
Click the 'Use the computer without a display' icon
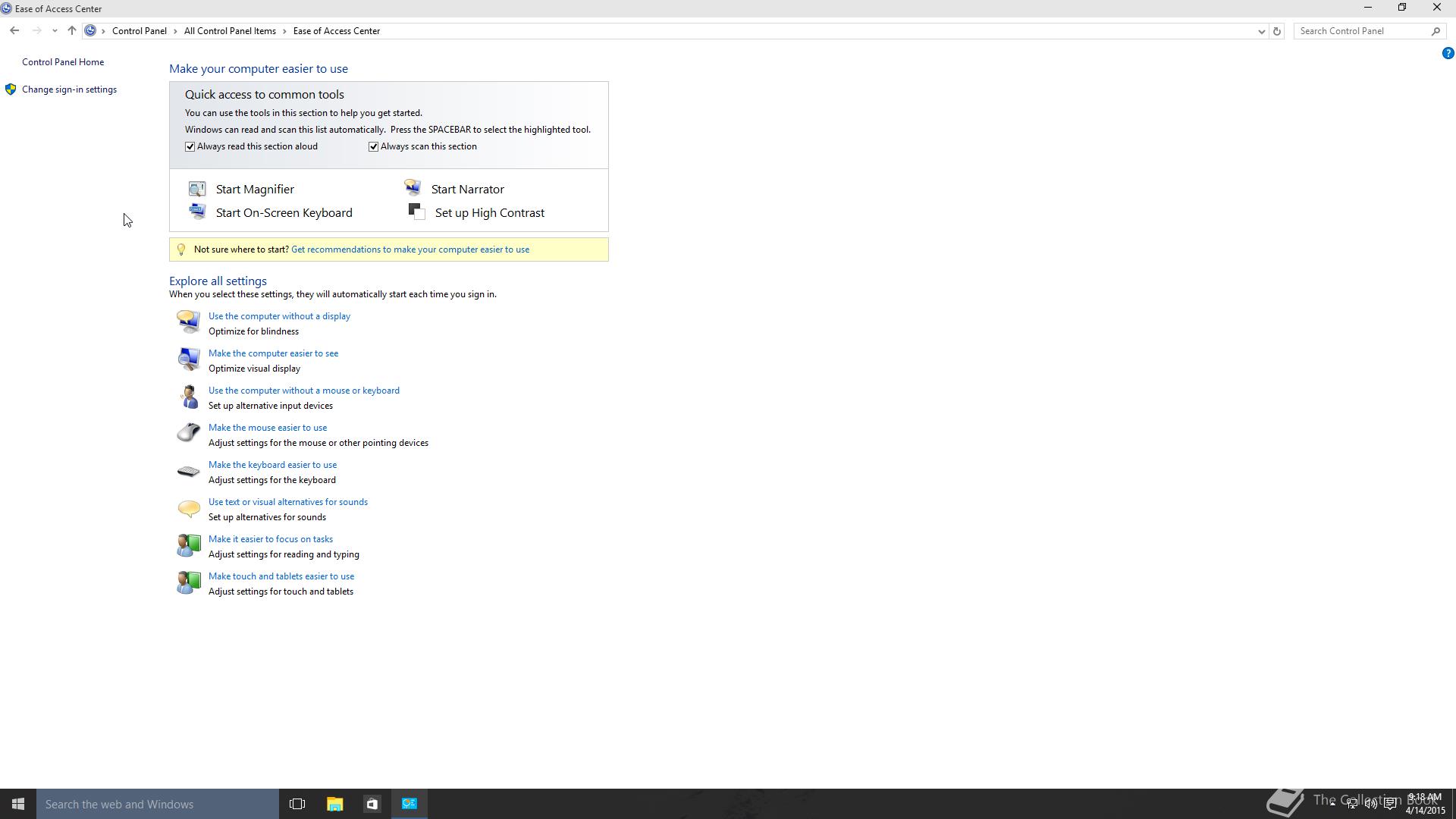188,322
